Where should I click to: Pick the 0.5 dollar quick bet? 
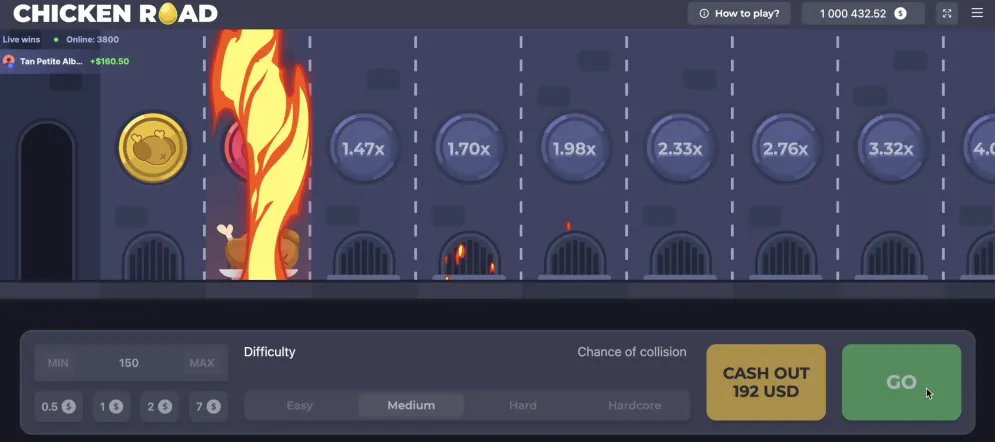tap(58, 406)
